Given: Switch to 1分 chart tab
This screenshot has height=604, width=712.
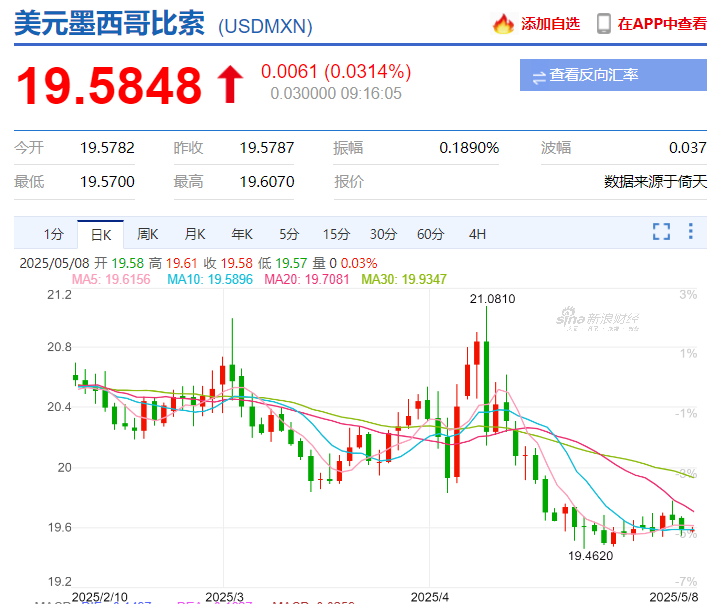Looking at the screenshot, I should (x=54, y=234).
